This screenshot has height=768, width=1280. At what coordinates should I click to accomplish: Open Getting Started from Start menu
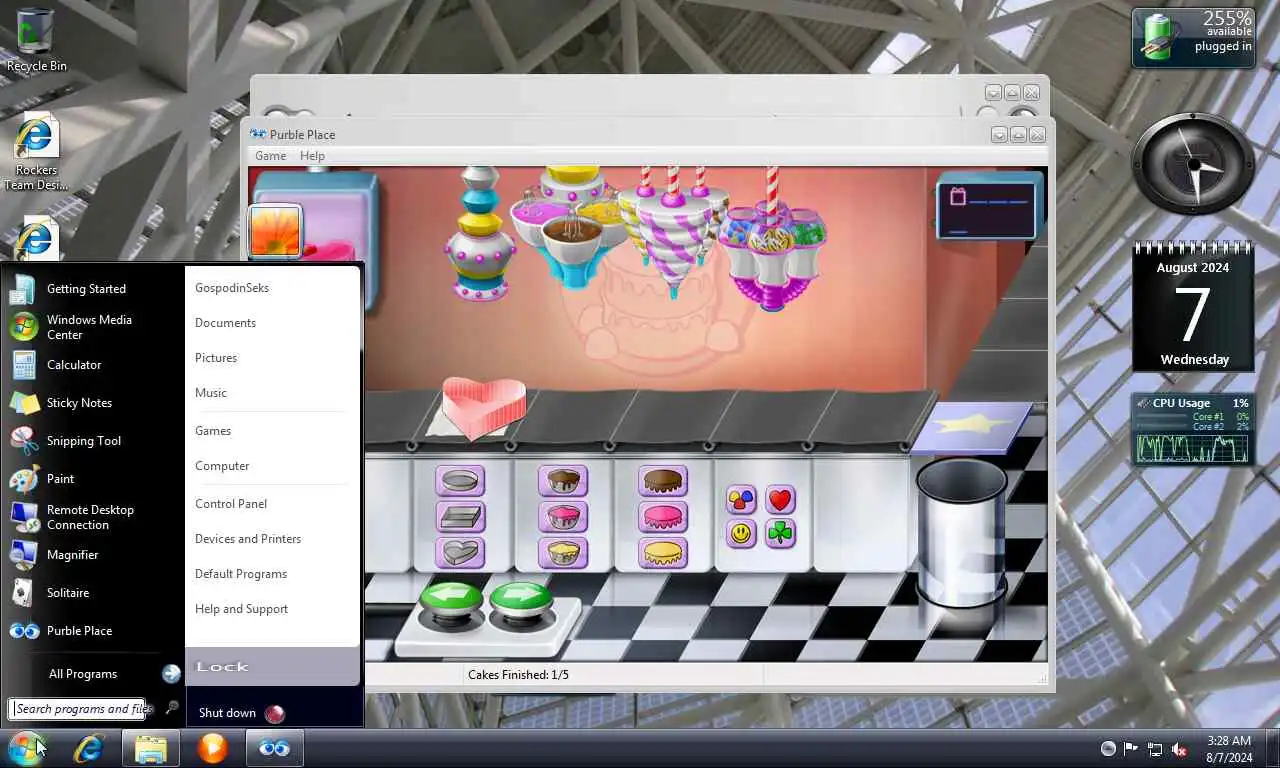[93, 289]
